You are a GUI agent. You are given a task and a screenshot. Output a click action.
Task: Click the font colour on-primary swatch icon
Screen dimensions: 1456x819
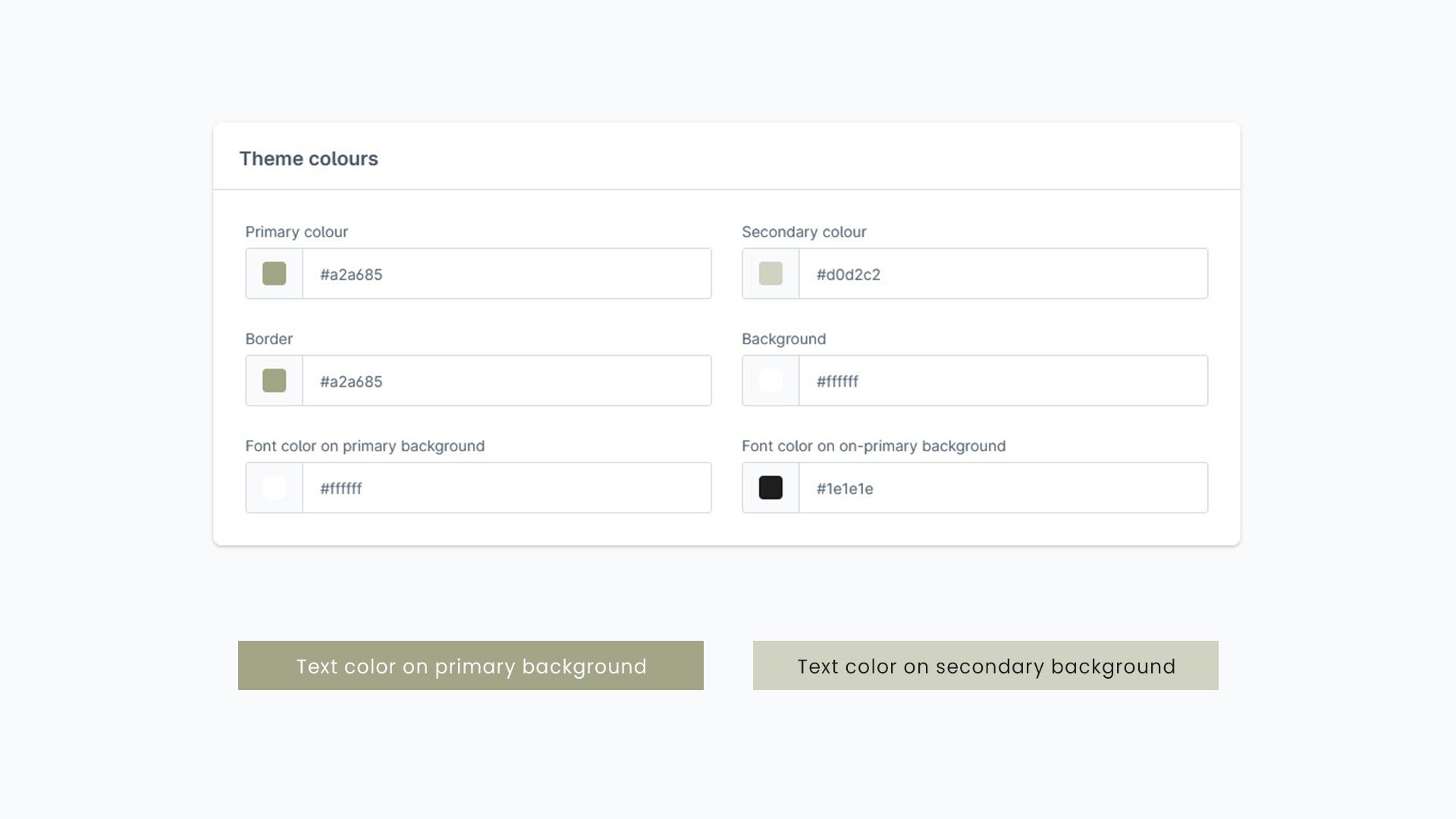coord(770,488)
